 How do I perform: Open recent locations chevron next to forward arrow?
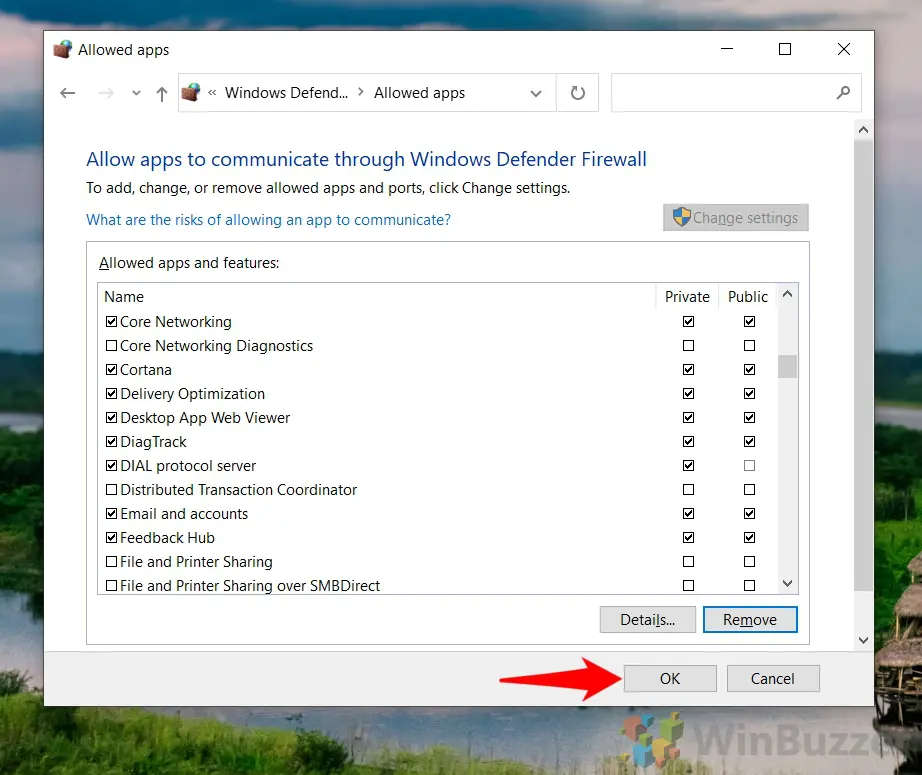pyautogui.click(x=136, y=93)
